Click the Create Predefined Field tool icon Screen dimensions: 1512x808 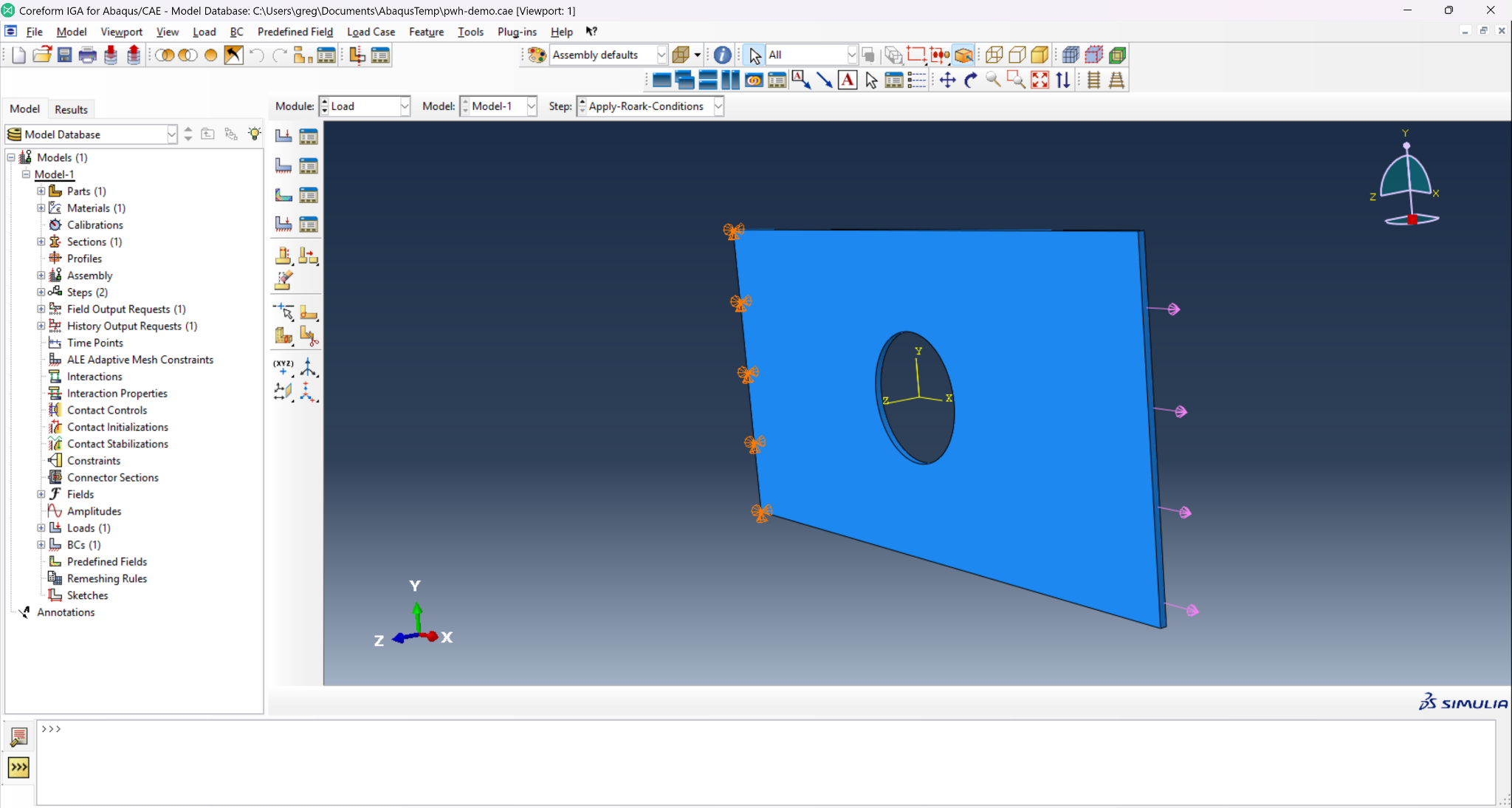[x=283, y=195]
